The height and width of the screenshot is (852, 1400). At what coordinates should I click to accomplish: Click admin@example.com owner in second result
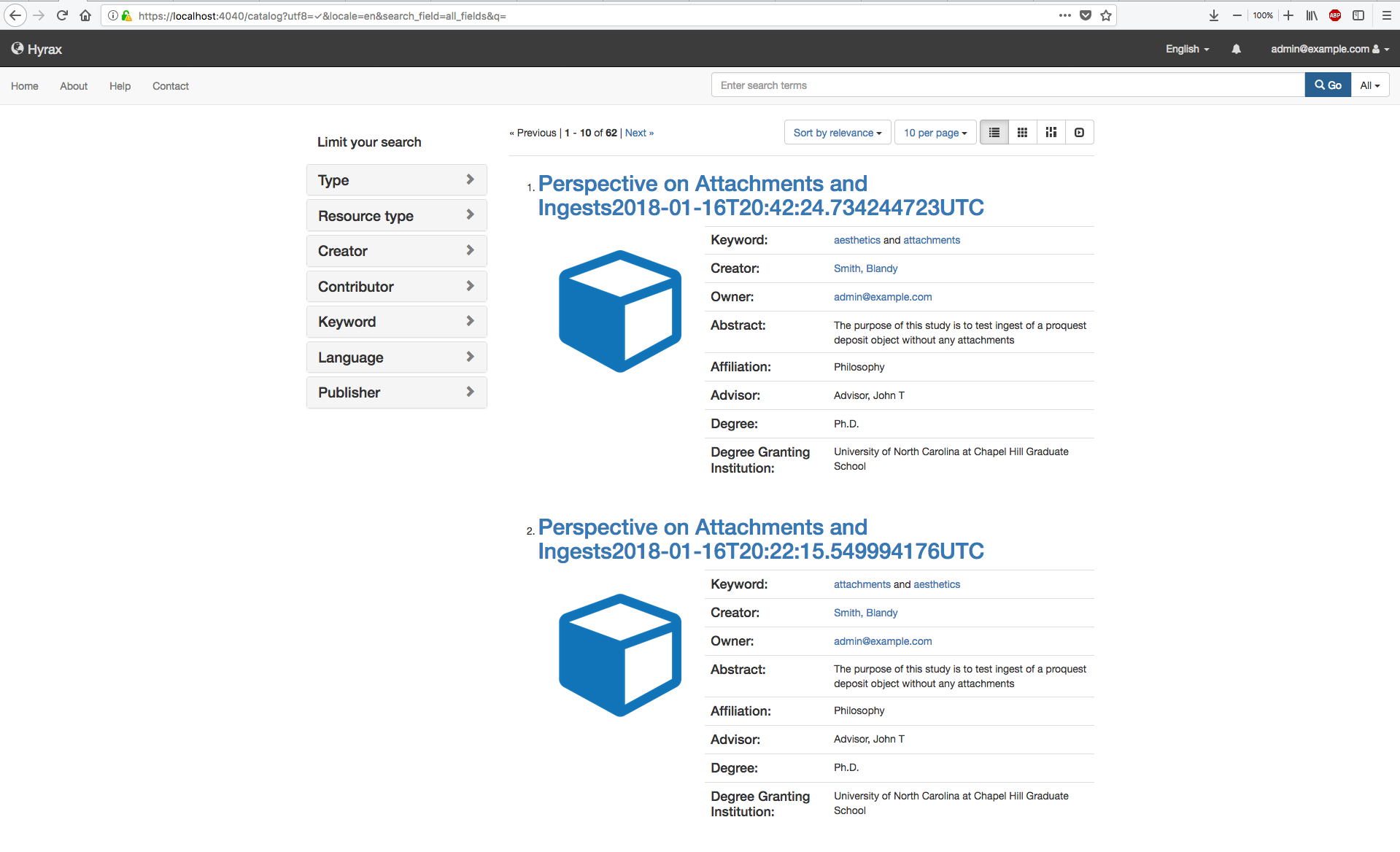pos(883,641)
